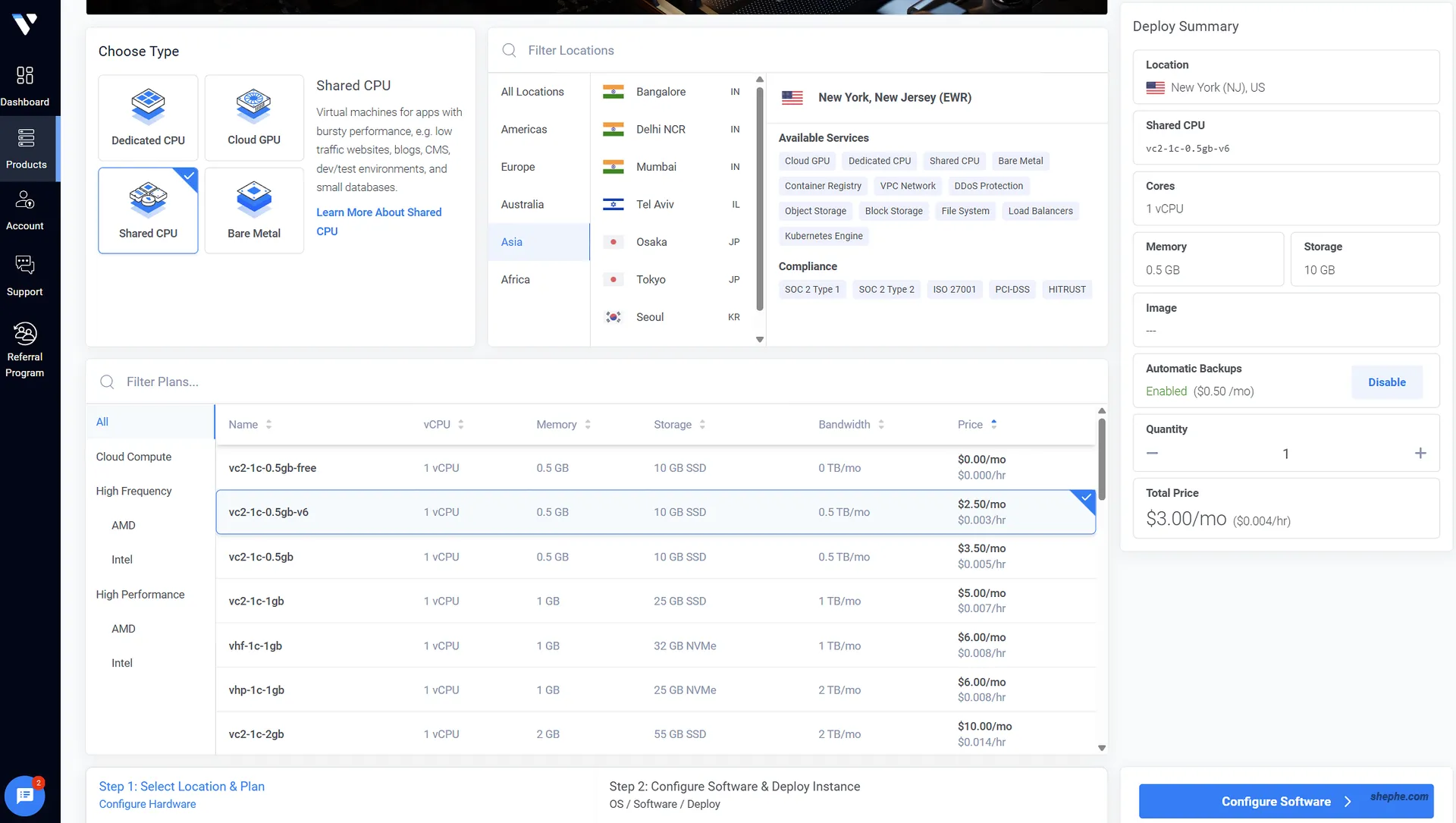Select the Dedicated CPU type card
The height and width of the screenshot is (823, 1456).
(148, 118)
